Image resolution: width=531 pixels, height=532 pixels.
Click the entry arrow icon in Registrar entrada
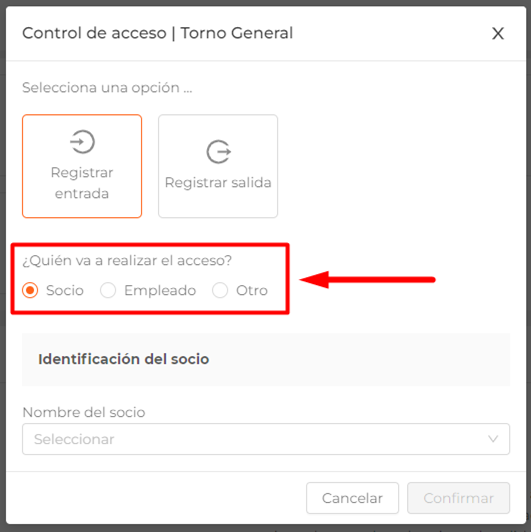coord(82,142)
